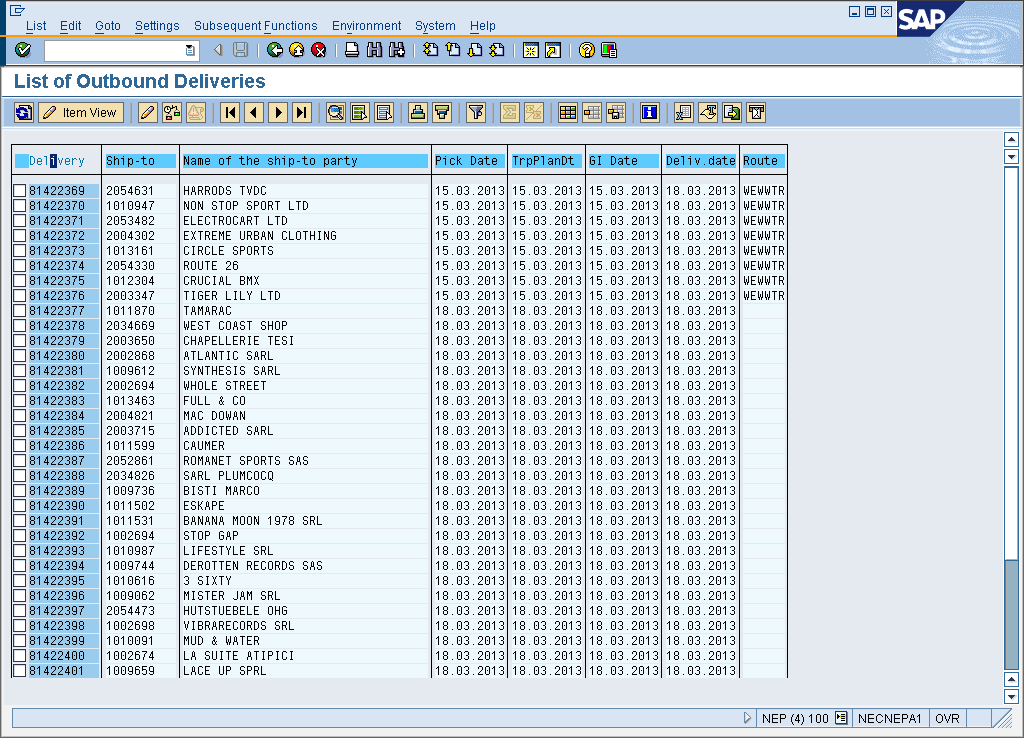Expand the status bar system info selector
This screenshot has width=1024, height=738.
[841, 718]
